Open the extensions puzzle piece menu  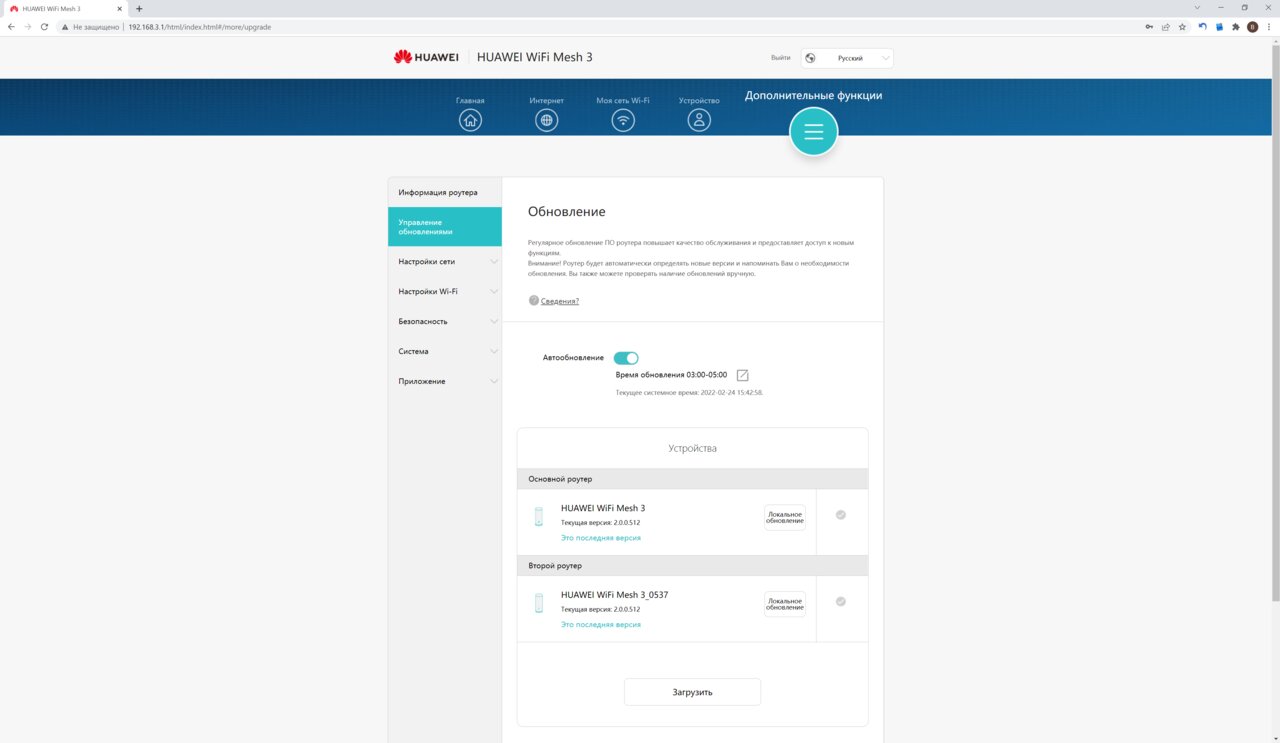pyautogui.click(x=1235, y=27)
